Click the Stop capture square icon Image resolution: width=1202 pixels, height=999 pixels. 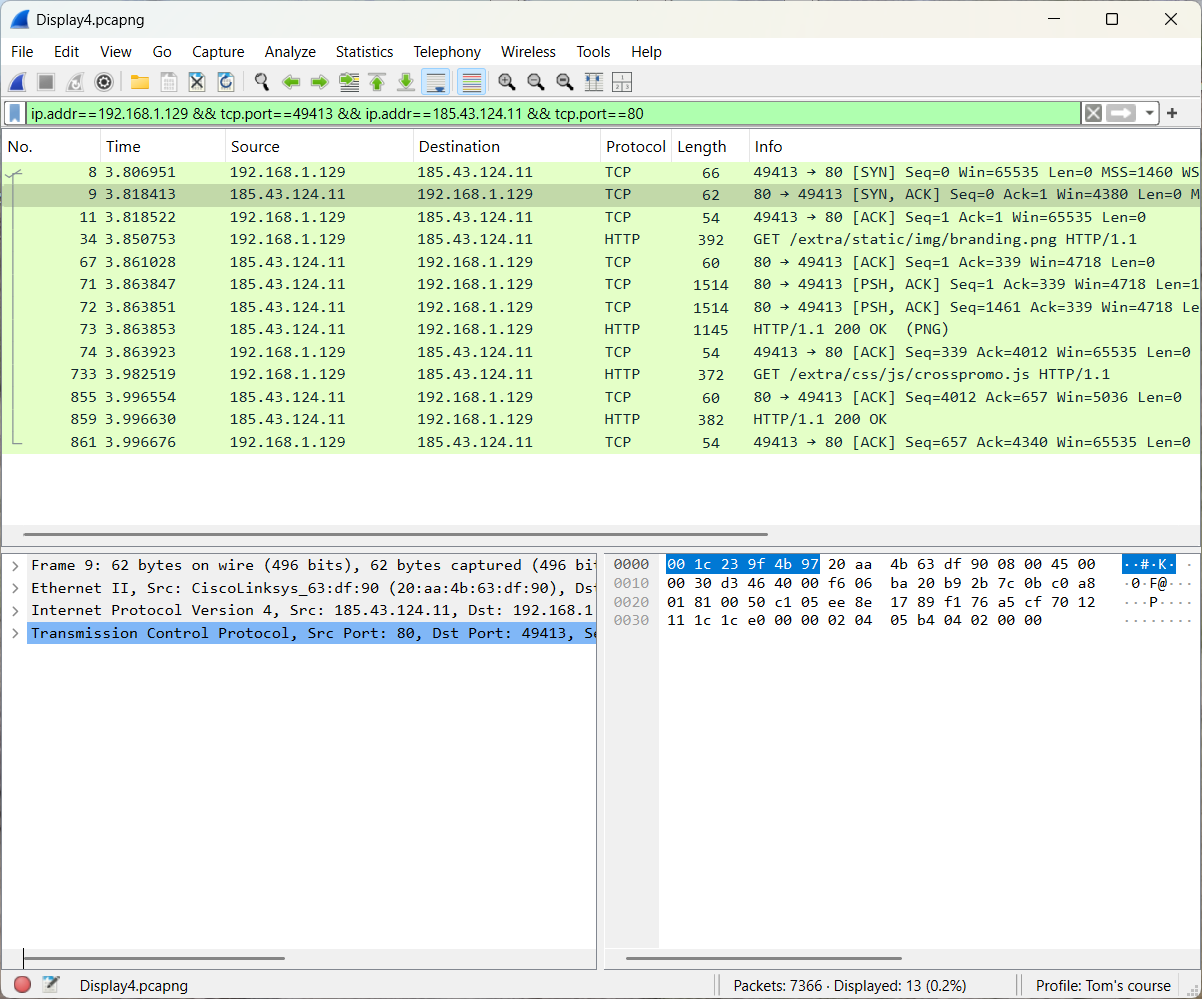pos(46,82)
